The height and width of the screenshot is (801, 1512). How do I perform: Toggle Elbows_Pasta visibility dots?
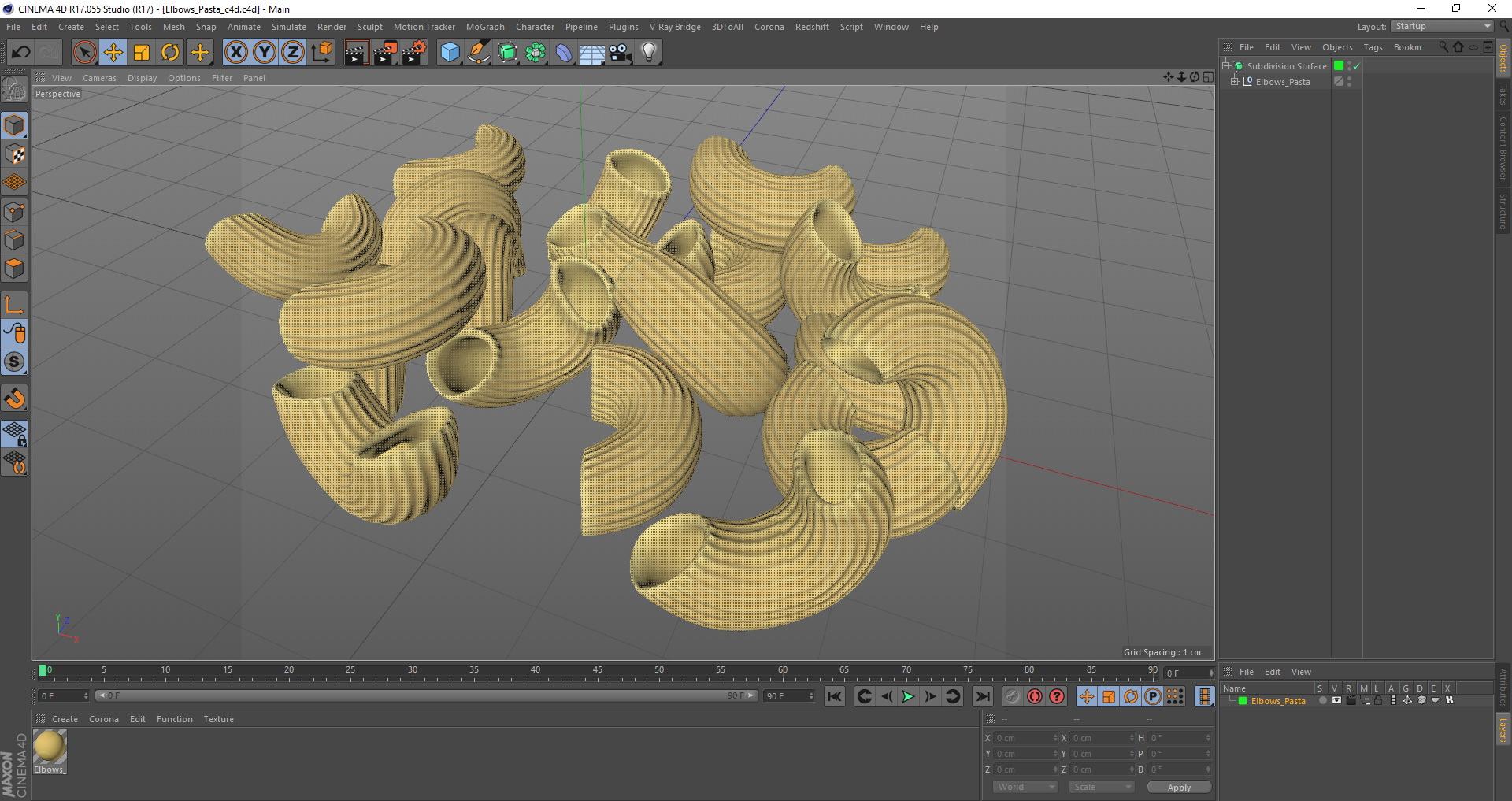(x=1349, y=81)
